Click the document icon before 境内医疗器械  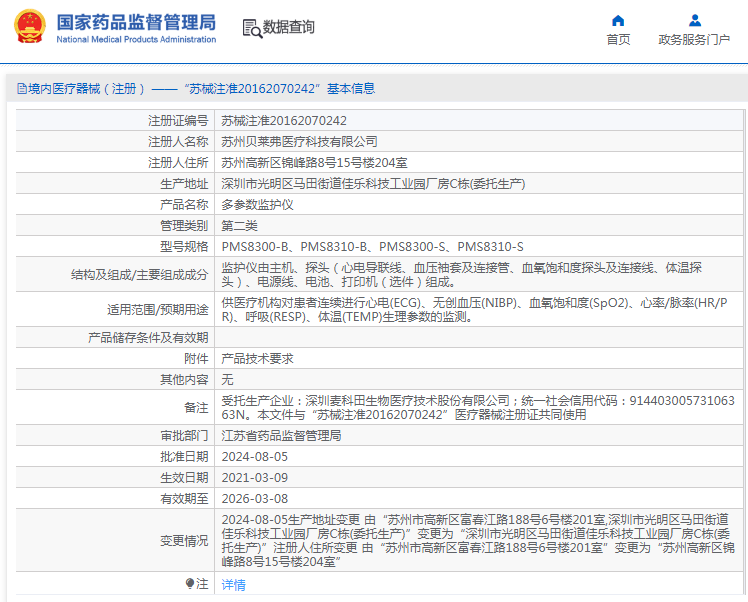21,88
